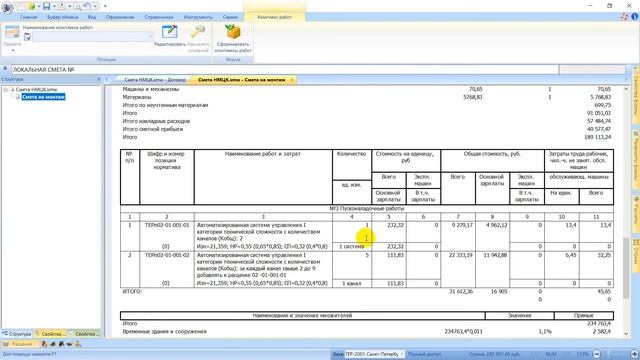The image size is (640, 360).
Task: Click the pin icon left of ЛОКАЛЬНАЯ СМЕТА field
Action: tap(5, 69)
